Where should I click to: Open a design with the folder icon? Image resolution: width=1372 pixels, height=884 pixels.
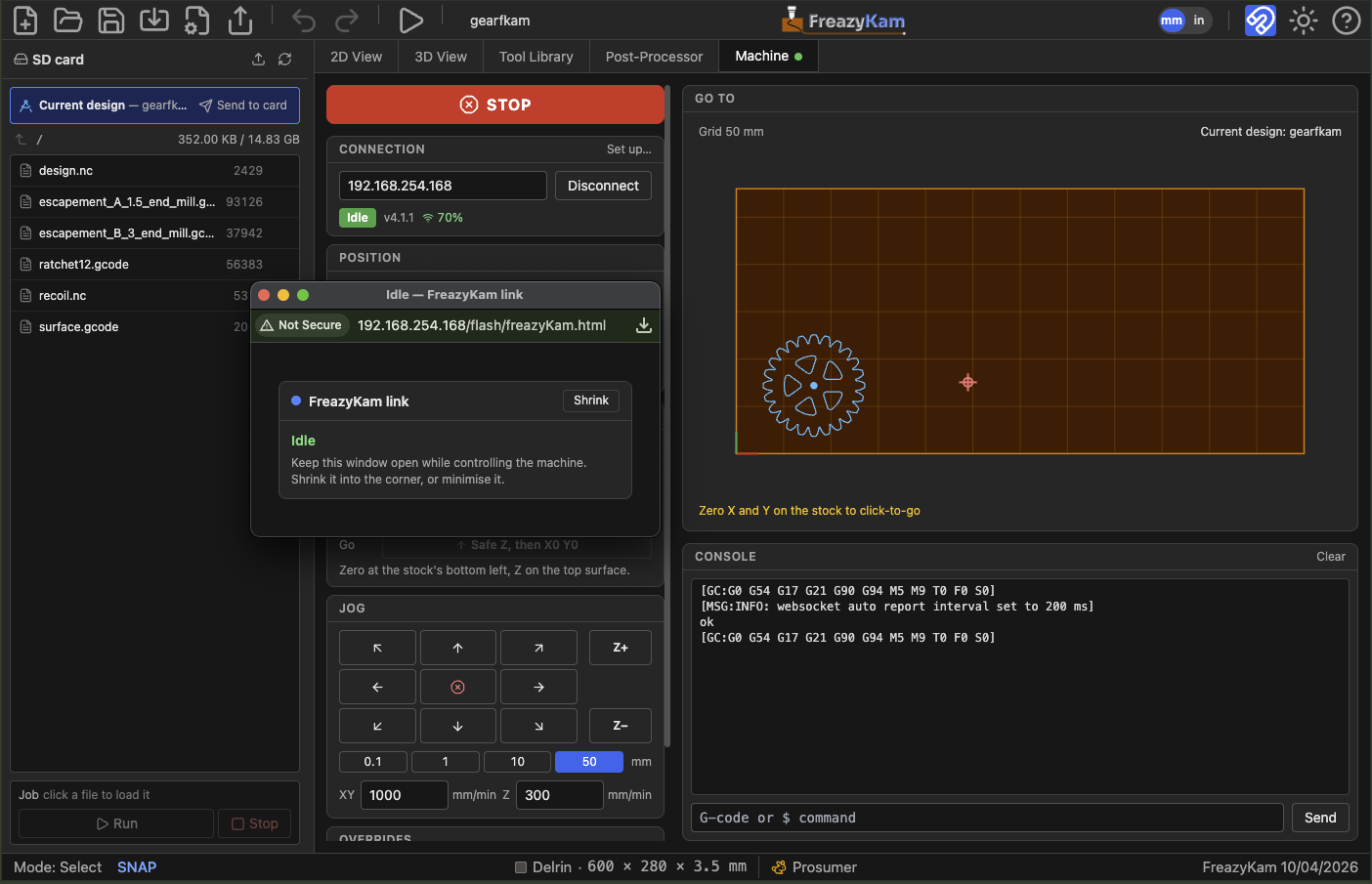pyautogui.click(x=67, y=21)
